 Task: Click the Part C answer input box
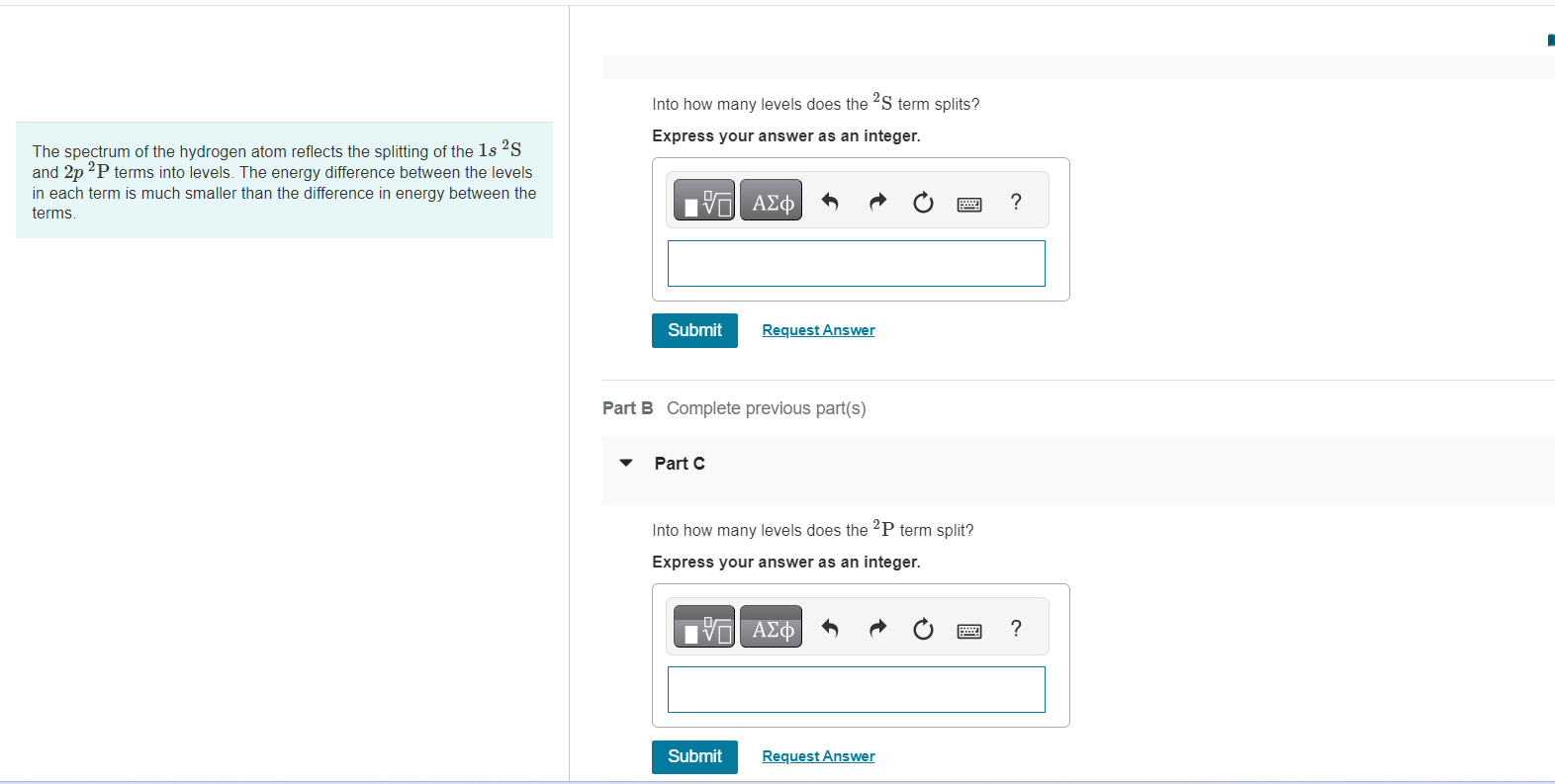click(856, 689)
